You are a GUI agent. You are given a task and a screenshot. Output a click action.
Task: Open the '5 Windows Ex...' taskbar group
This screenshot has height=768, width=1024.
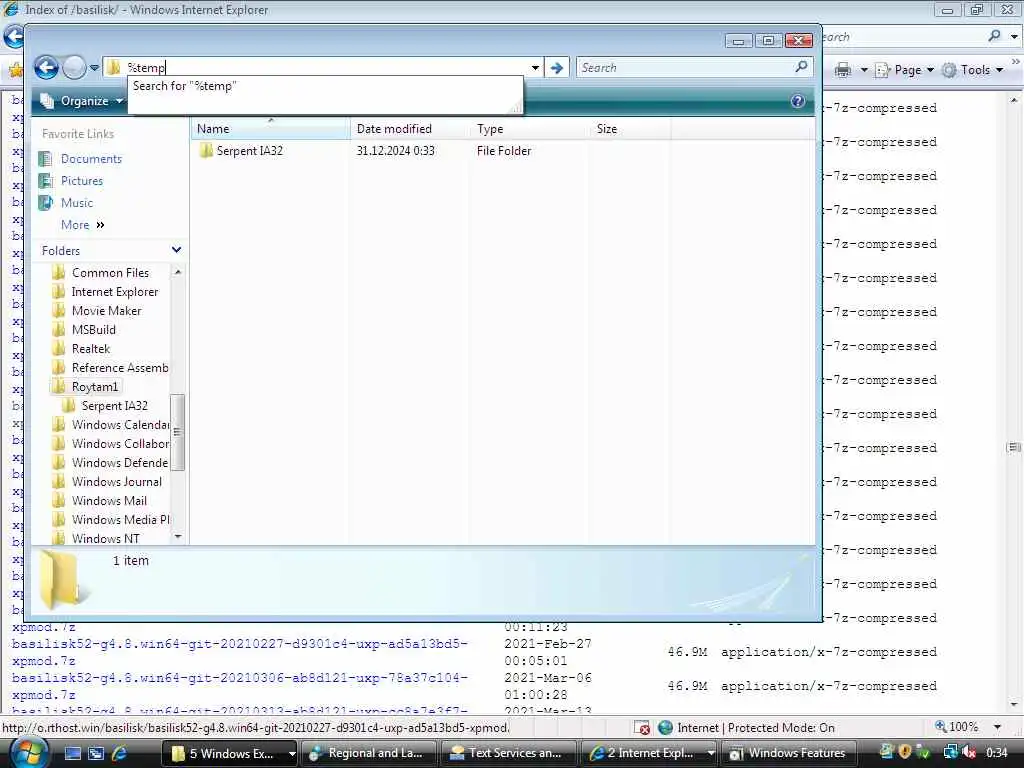click(229, 753)
